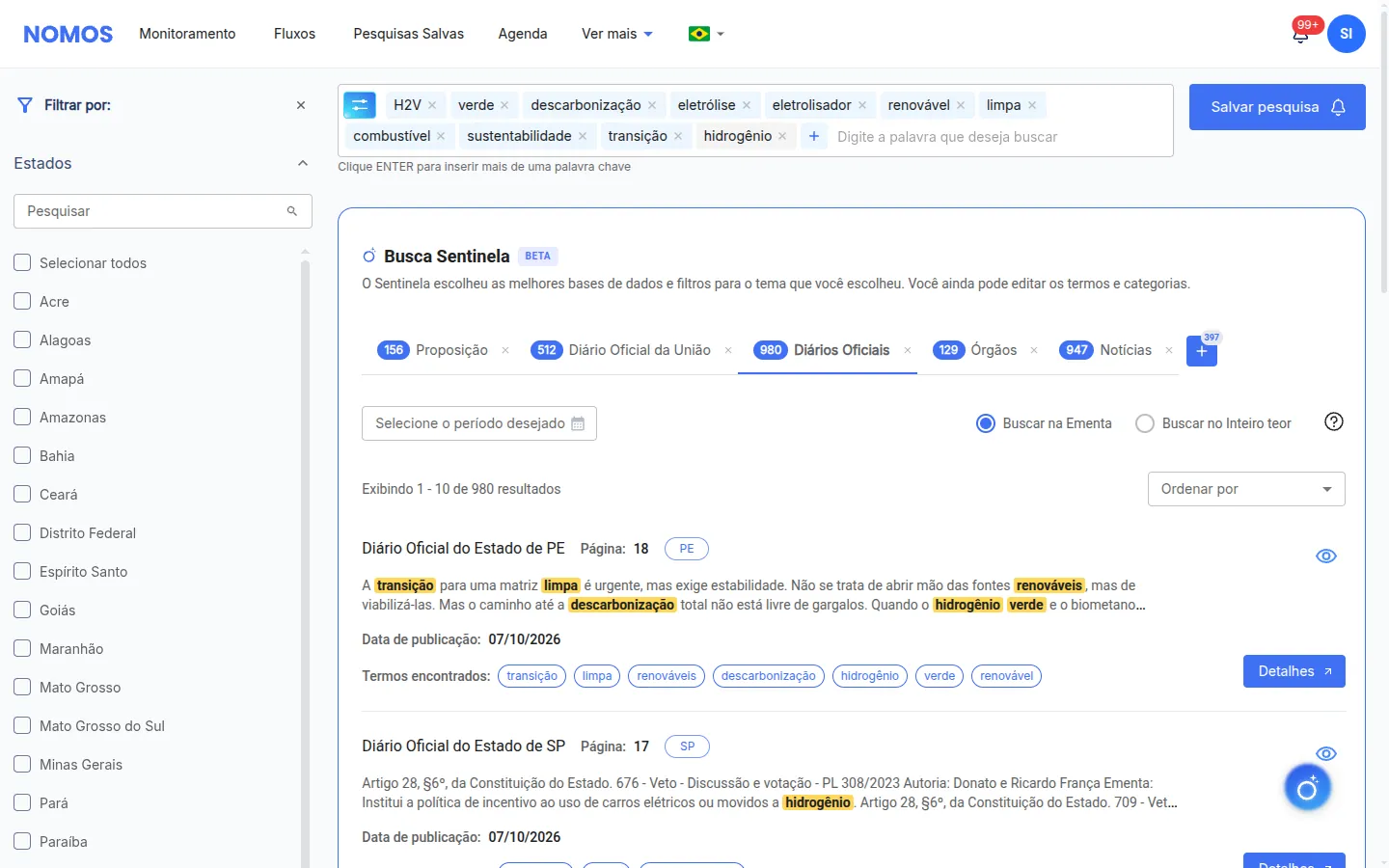Close the Diário Oficial da União tab

pos(728,350)
